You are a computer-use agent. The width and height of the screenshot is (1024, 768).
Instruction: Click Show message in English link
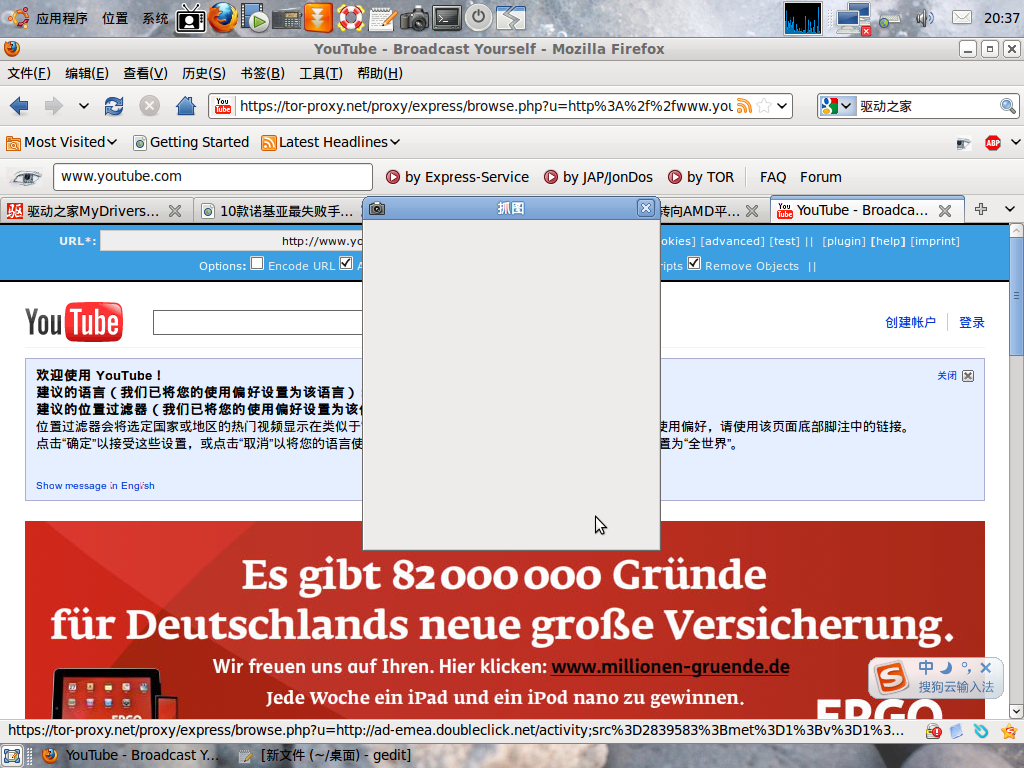click(x=95, y=485)
